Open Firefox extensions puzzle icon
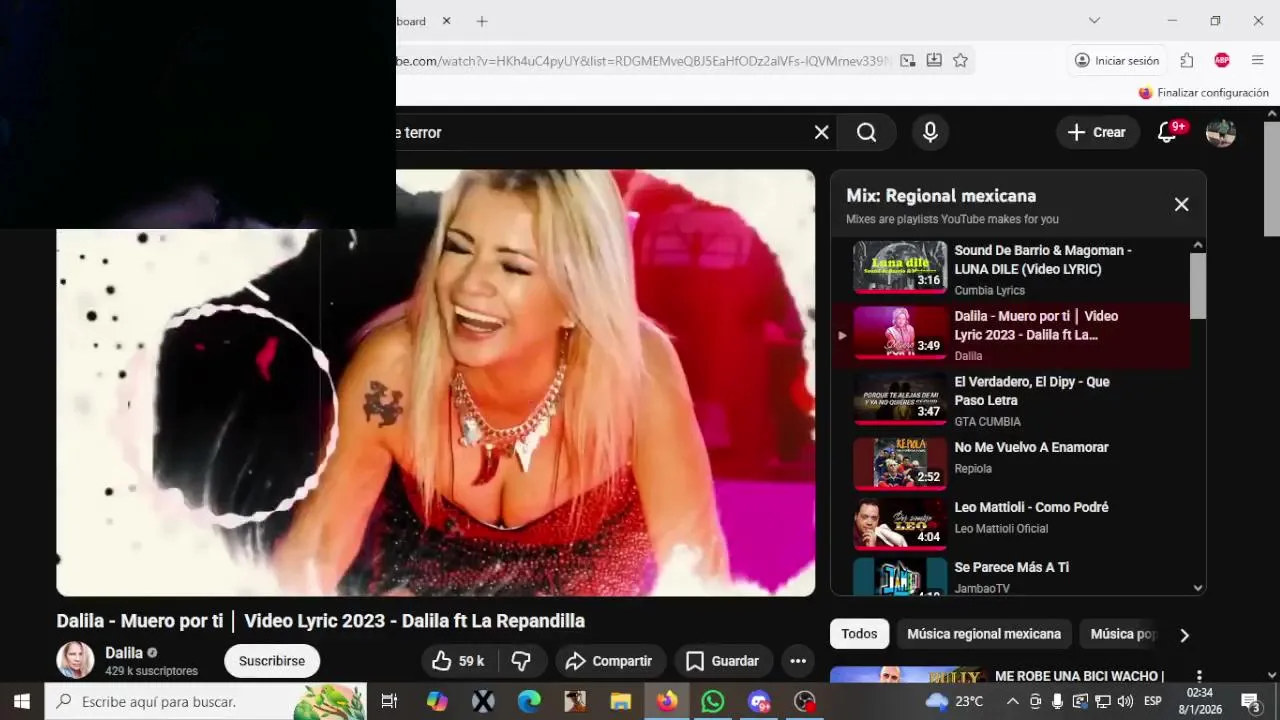Viewport: 1280px width, 720px height. [1187, 60]
